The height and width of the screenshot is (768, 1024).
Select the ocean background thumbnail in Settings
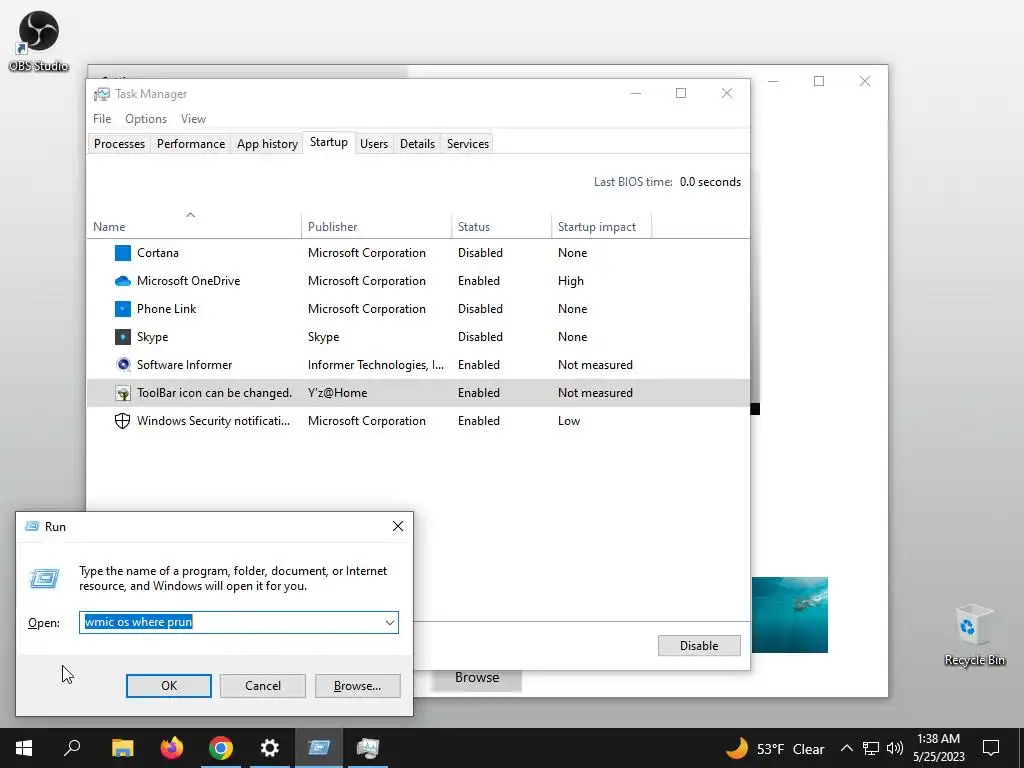(x=790, y=615)
